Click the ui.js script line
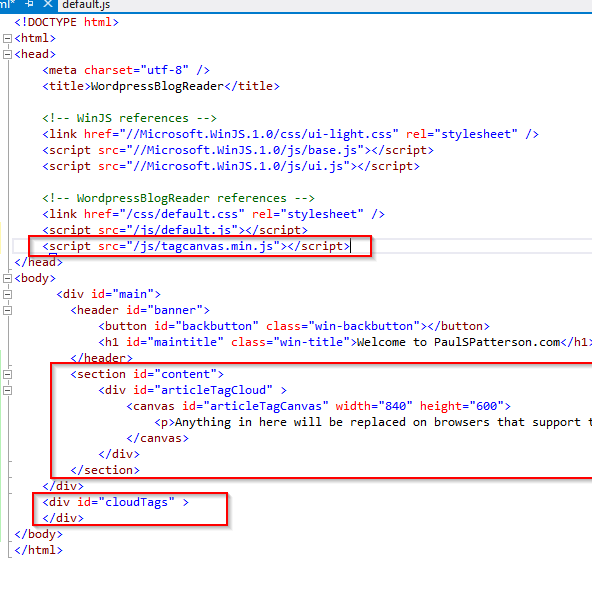Screen dimensions: 592x592 click(231, 166)
